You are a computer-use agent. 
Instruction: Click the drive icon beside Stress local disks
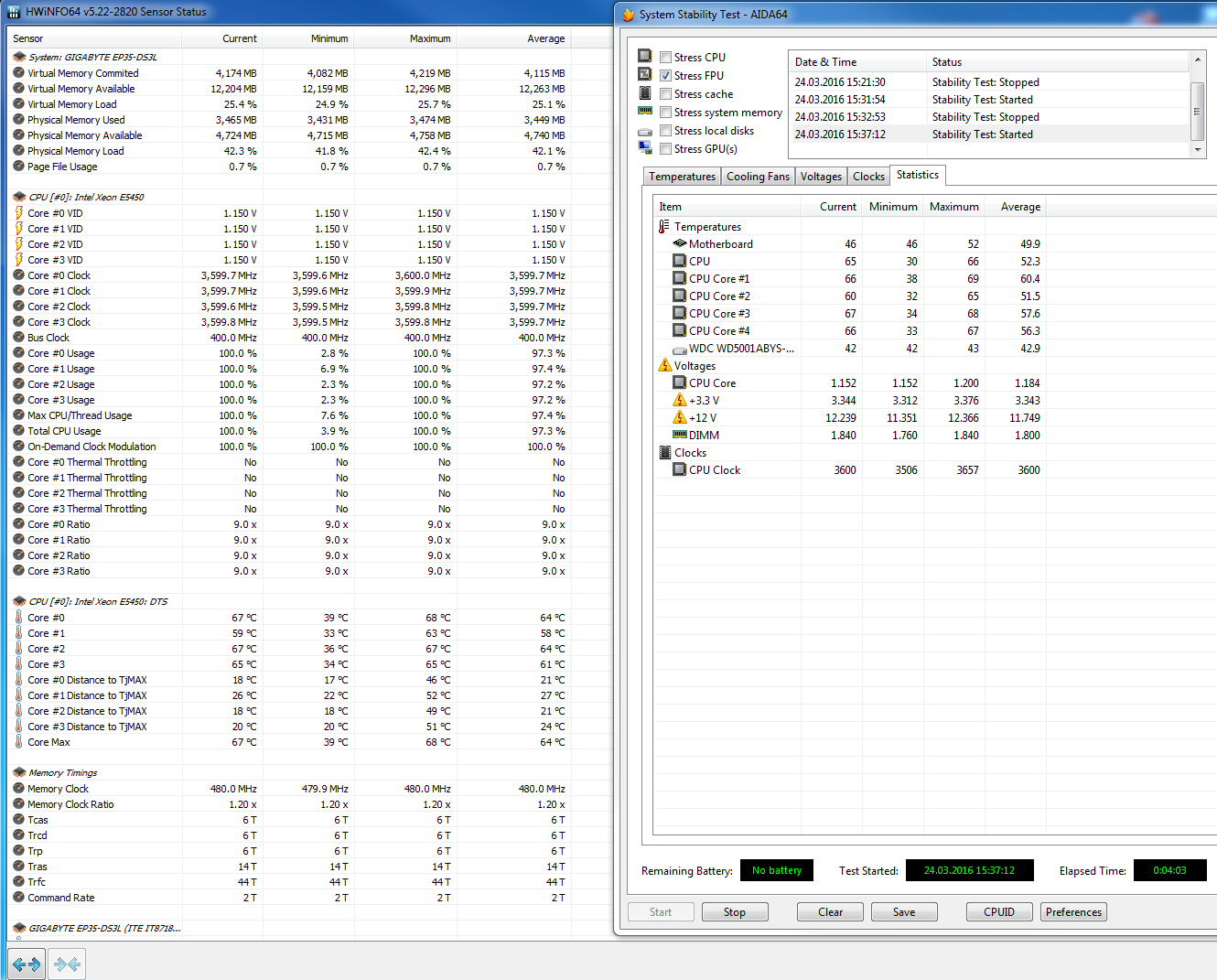point(645,131)
